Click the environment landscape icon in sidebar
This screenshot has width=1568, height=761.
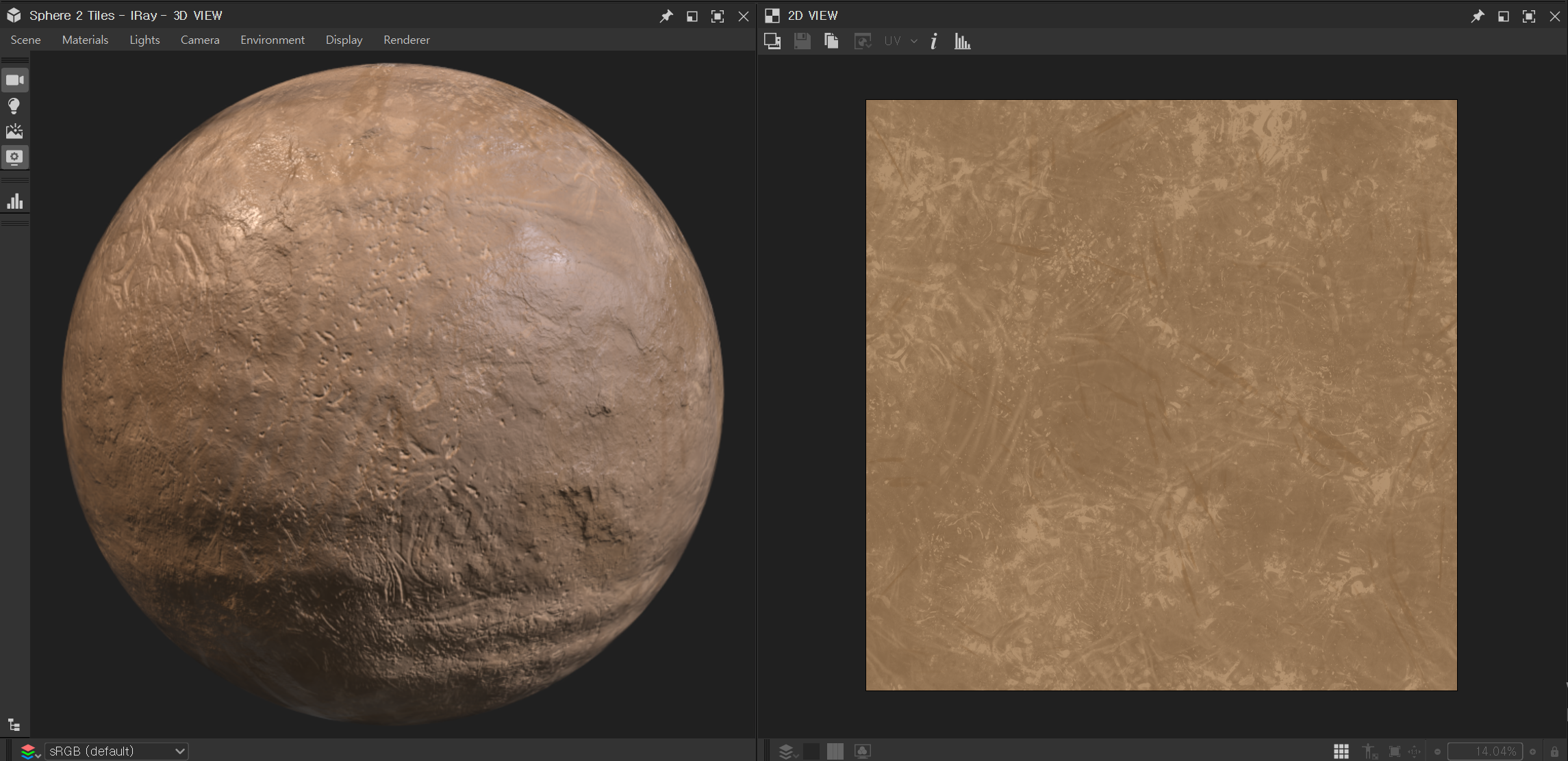(x=14, y=131)
